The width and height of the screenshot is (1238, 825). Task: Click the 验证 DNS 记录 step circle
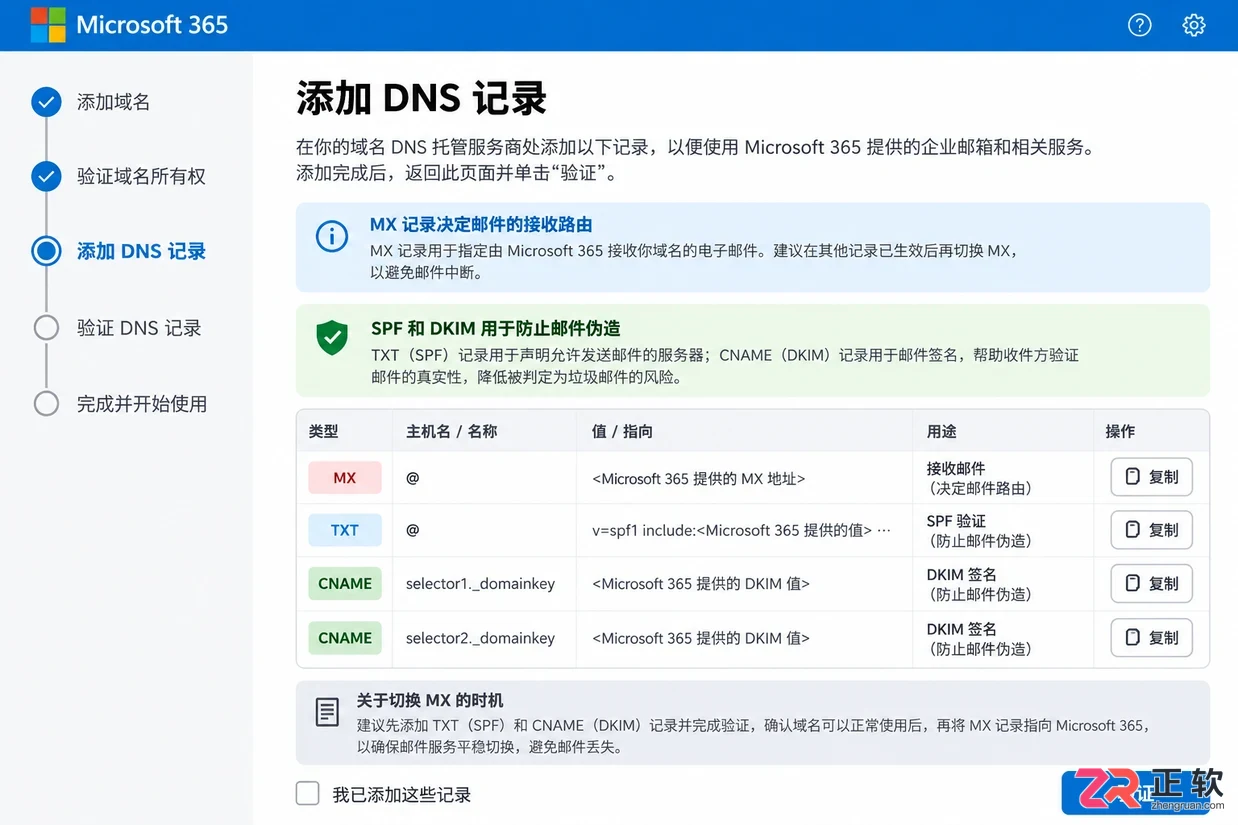[46, 328]
